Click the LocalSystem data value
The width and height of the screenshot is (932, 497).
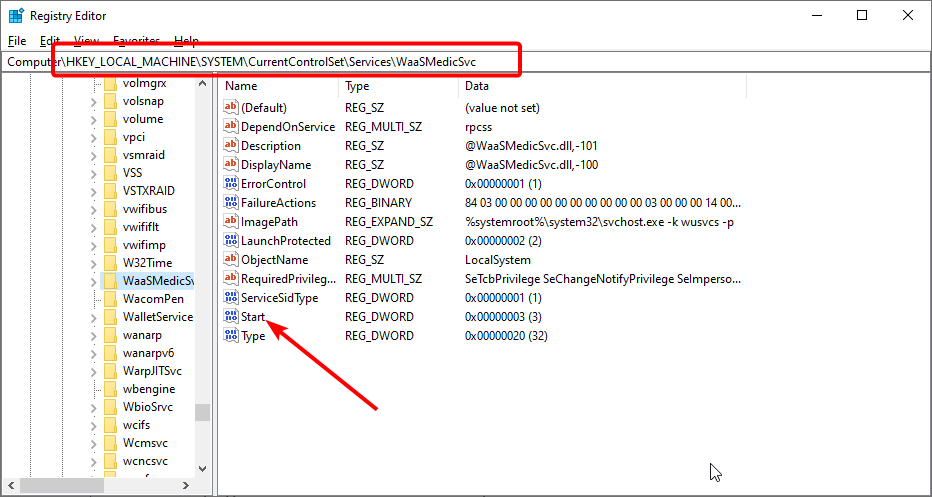pyautogui.click(x=498, y=260)
